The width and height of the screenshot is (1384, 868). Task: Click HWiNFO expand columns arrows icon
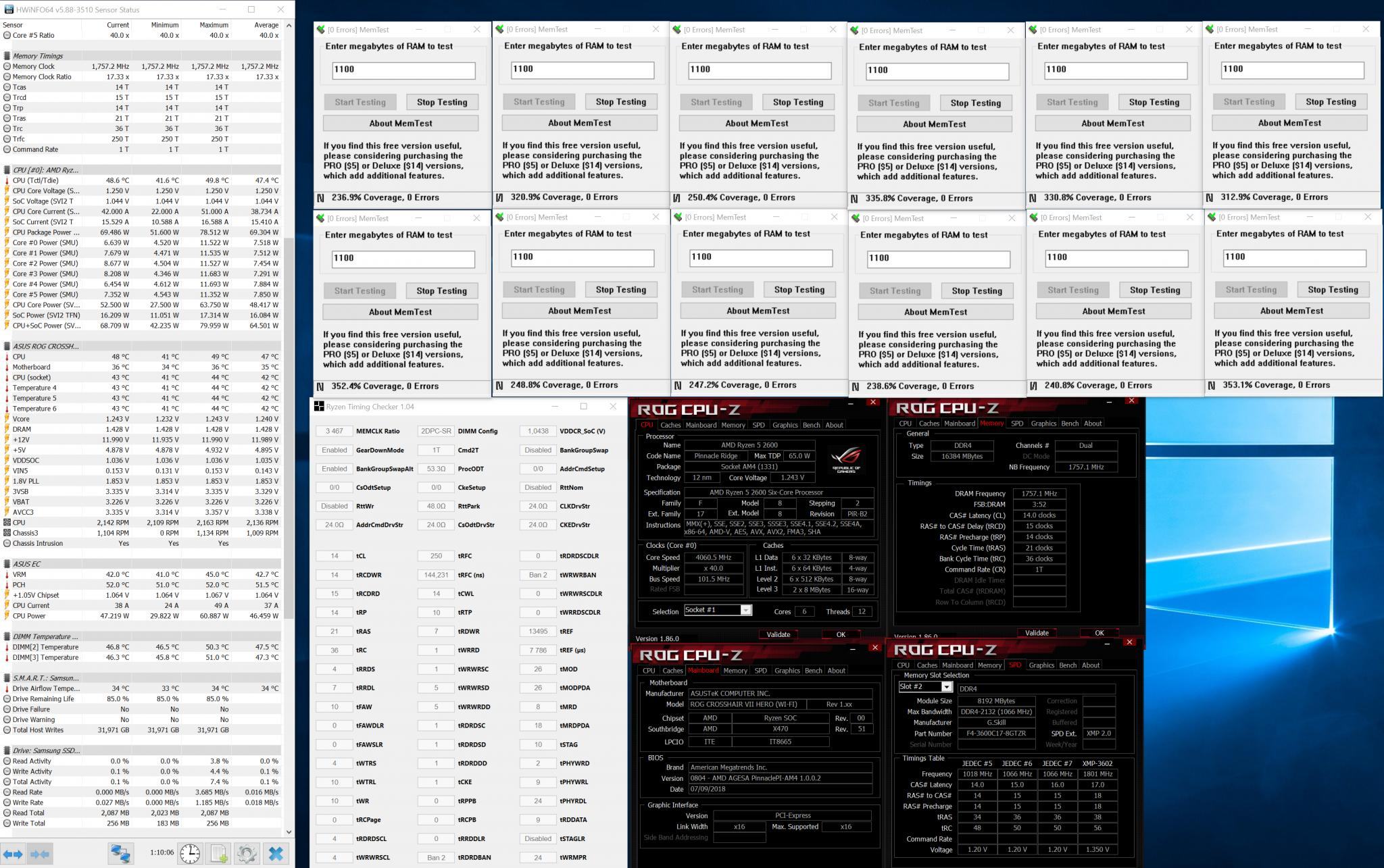pos(14,854)
